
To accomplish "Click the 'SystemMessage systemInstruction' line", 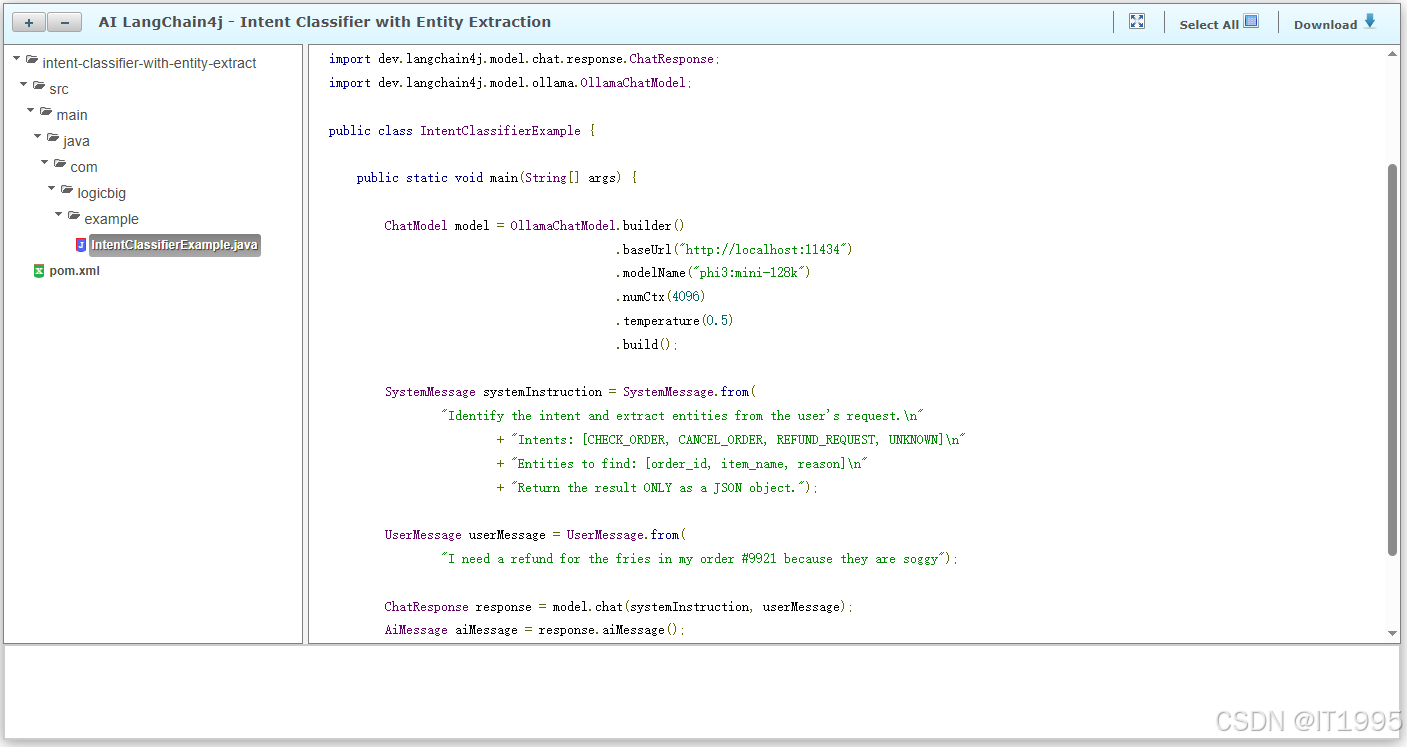I will pyautogui.click(x=571, y=392).
